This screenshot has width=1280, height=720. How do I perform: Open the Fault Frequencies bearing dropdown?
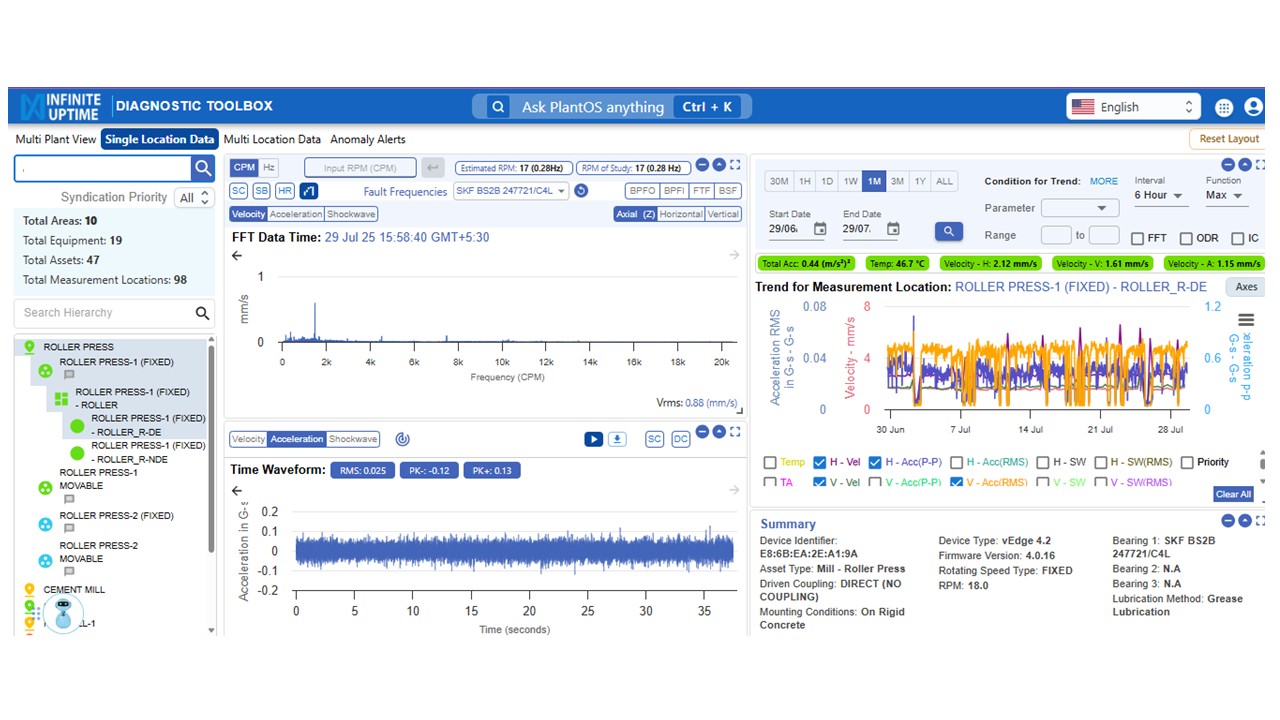pos(510,191)
